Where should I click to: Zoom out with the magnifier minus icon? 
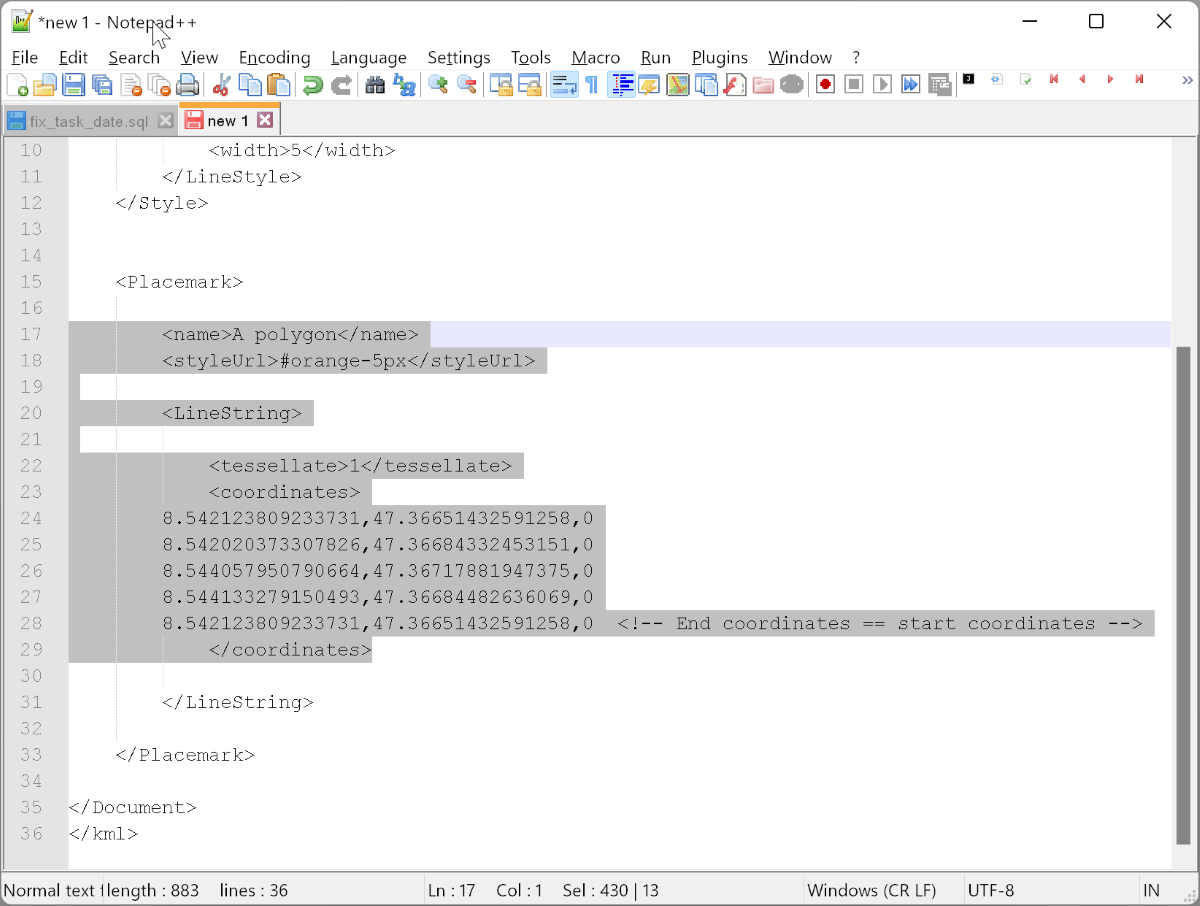pyautogui.click(x=466, y=85)
